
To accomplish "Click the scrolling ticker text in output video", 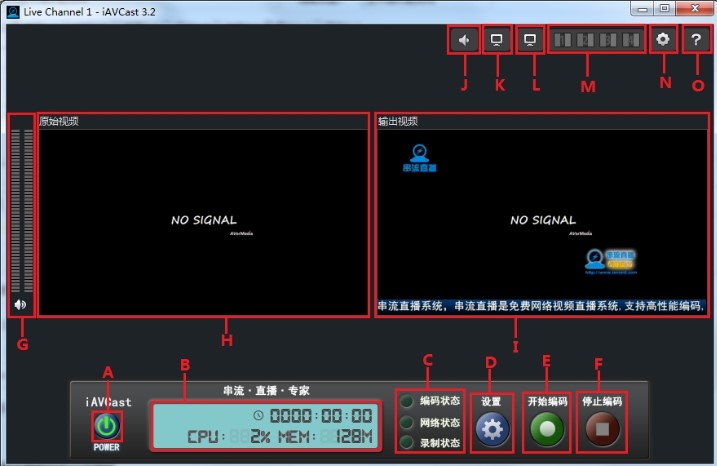I will point(542,306).
